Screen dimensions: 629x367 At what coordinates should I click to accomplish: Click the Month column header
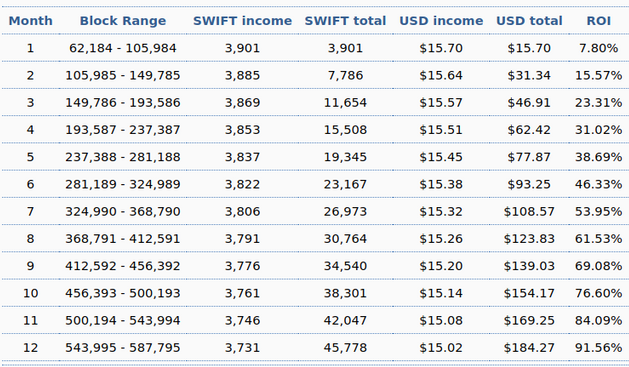pos(30,21)
